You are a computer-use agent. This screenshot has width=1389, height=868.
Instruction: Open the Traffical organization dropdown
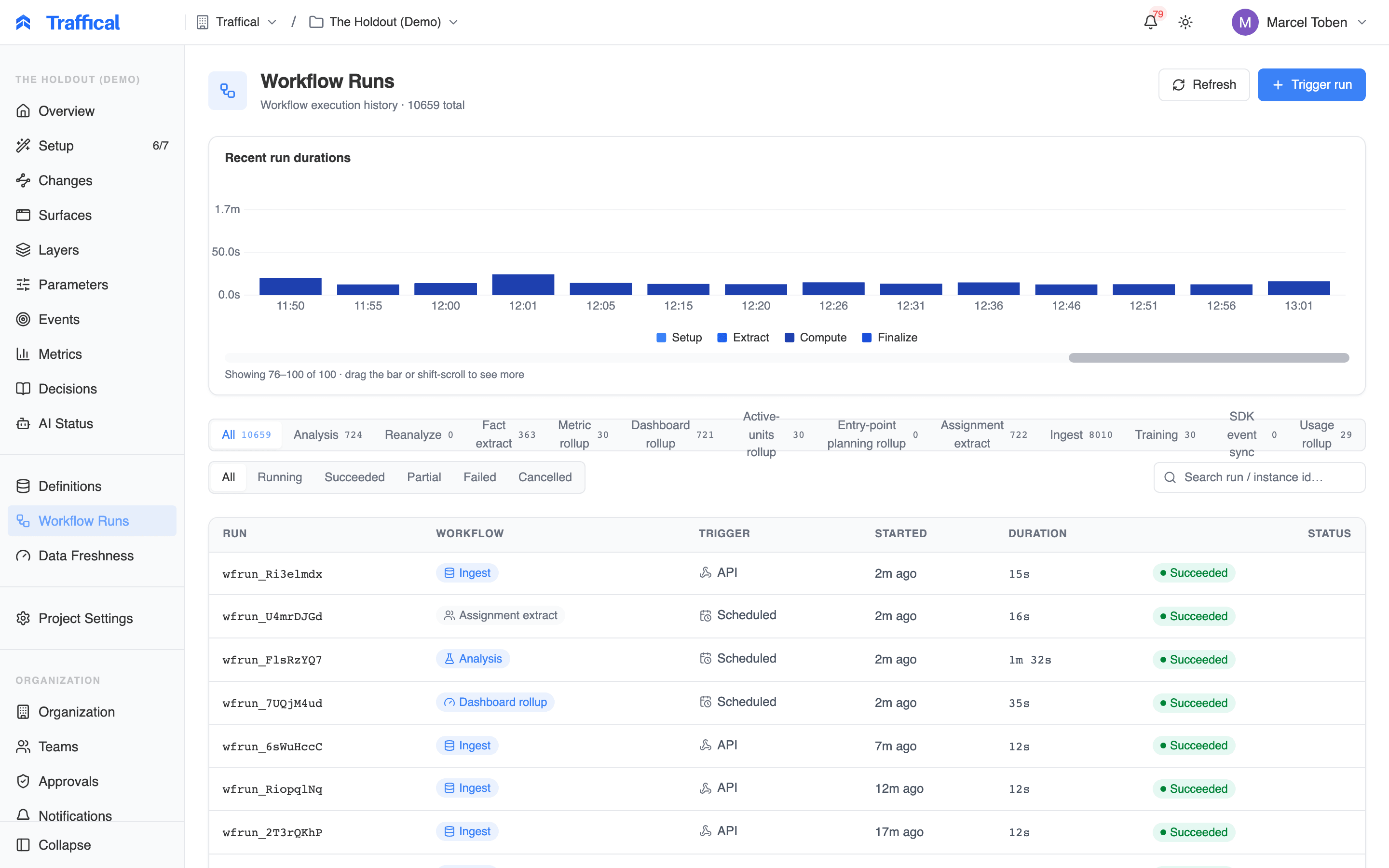[236, 22]
